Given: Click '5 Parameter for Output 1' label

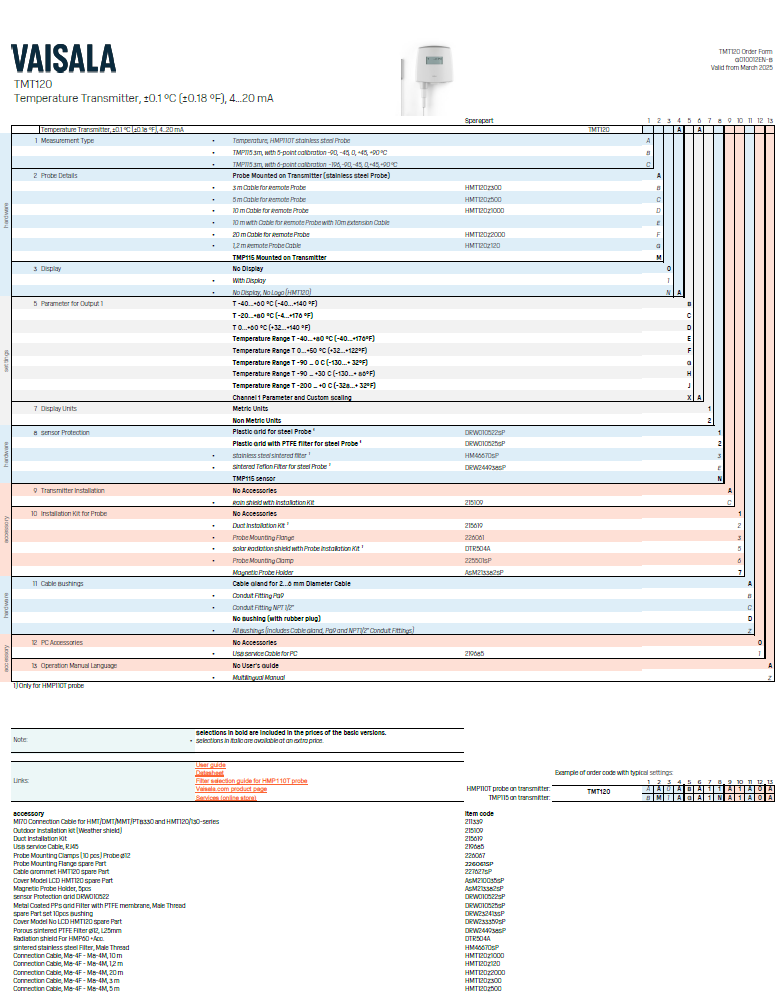Looking at the screenshot, I should [68, 303].
